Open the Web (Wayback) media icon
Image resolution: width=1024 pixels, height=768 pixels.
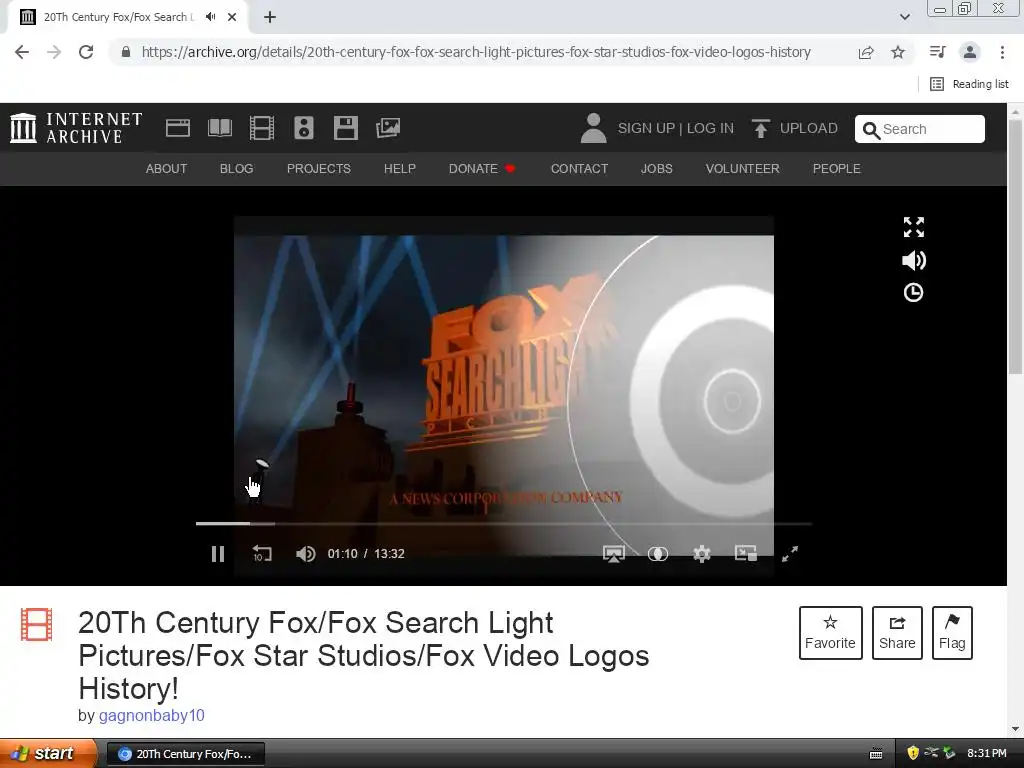(x=178, y=128)
